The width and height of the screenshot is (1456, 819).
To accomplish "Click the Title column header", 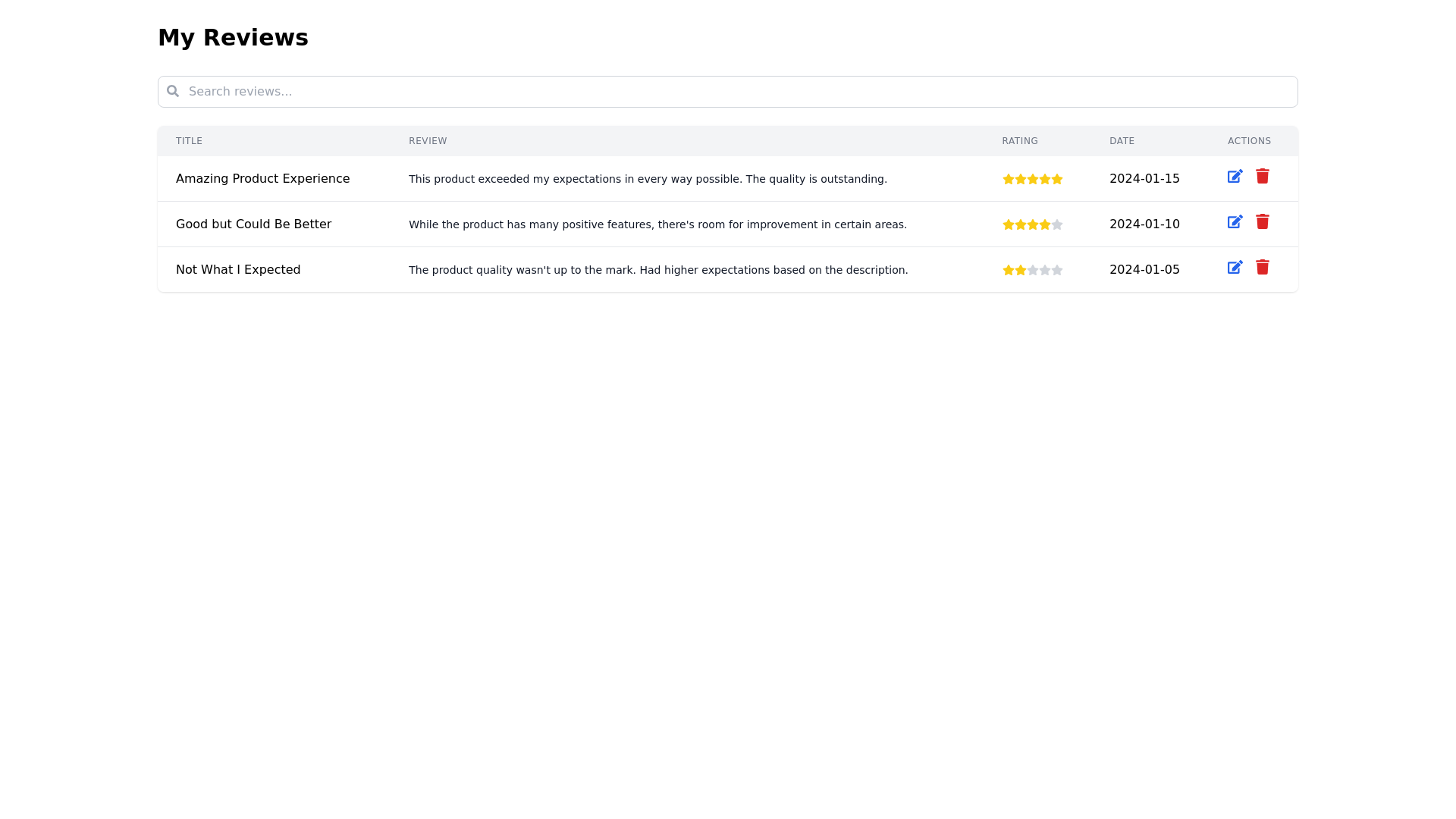I will pos(189,141).
